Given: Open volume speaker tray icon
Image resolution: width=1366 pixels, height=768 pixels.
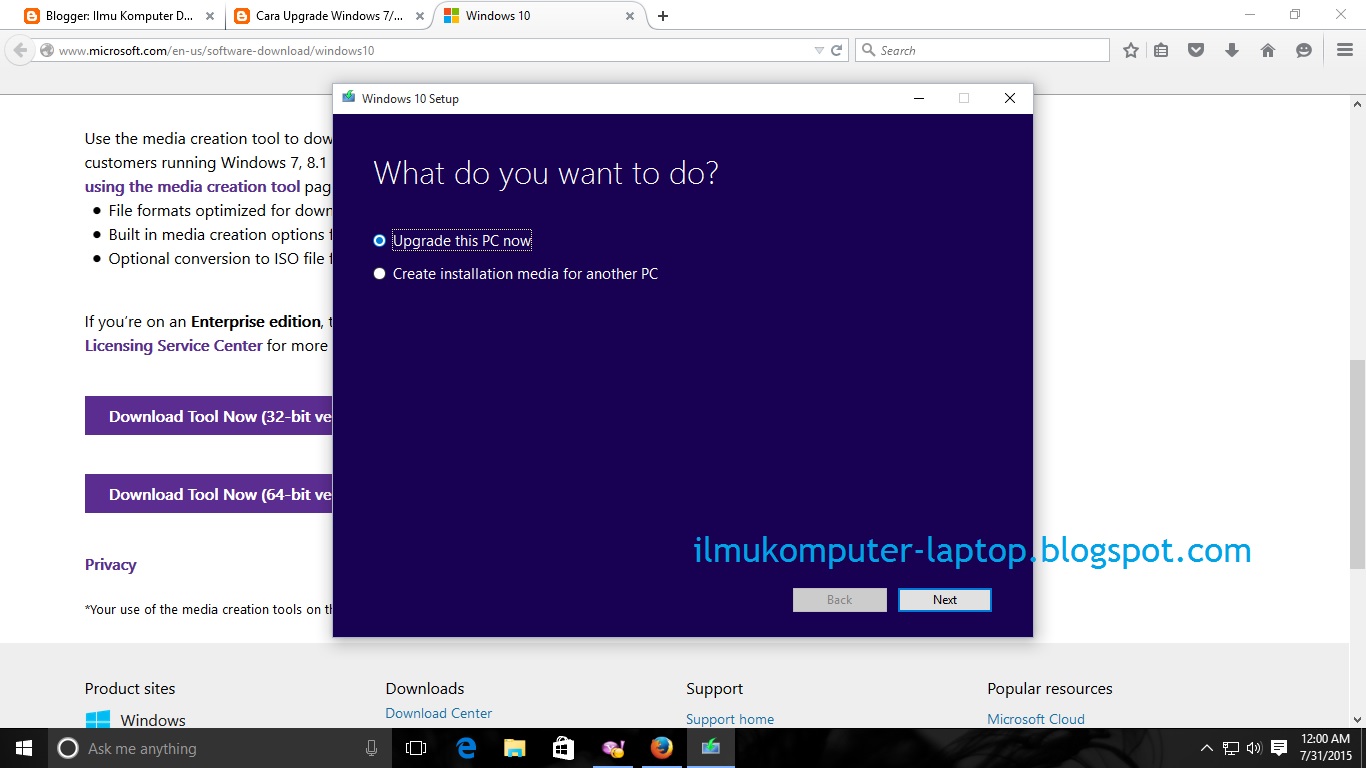Looking at the screenshot, I should click(x=1254, y=748).
